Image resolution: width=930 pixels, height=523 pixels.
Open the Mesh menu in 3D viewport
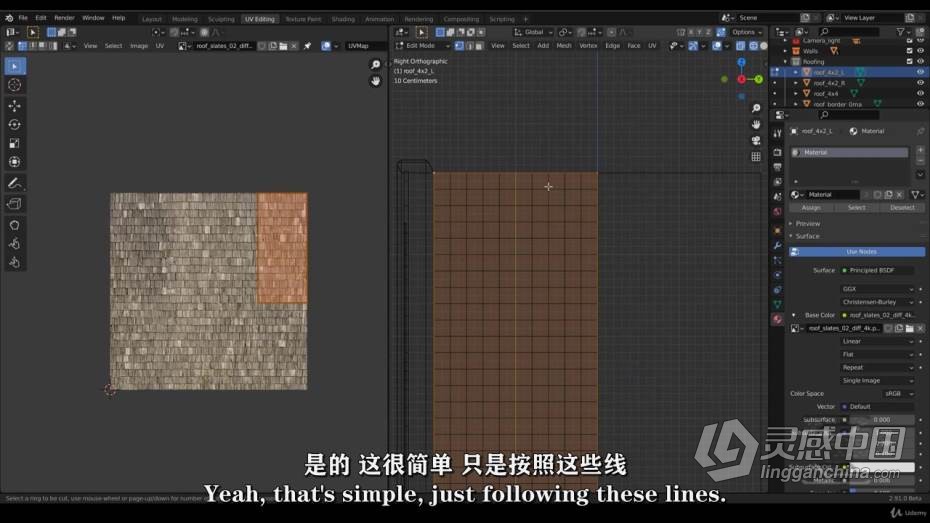pyautogui.click(x=563, y=46)
